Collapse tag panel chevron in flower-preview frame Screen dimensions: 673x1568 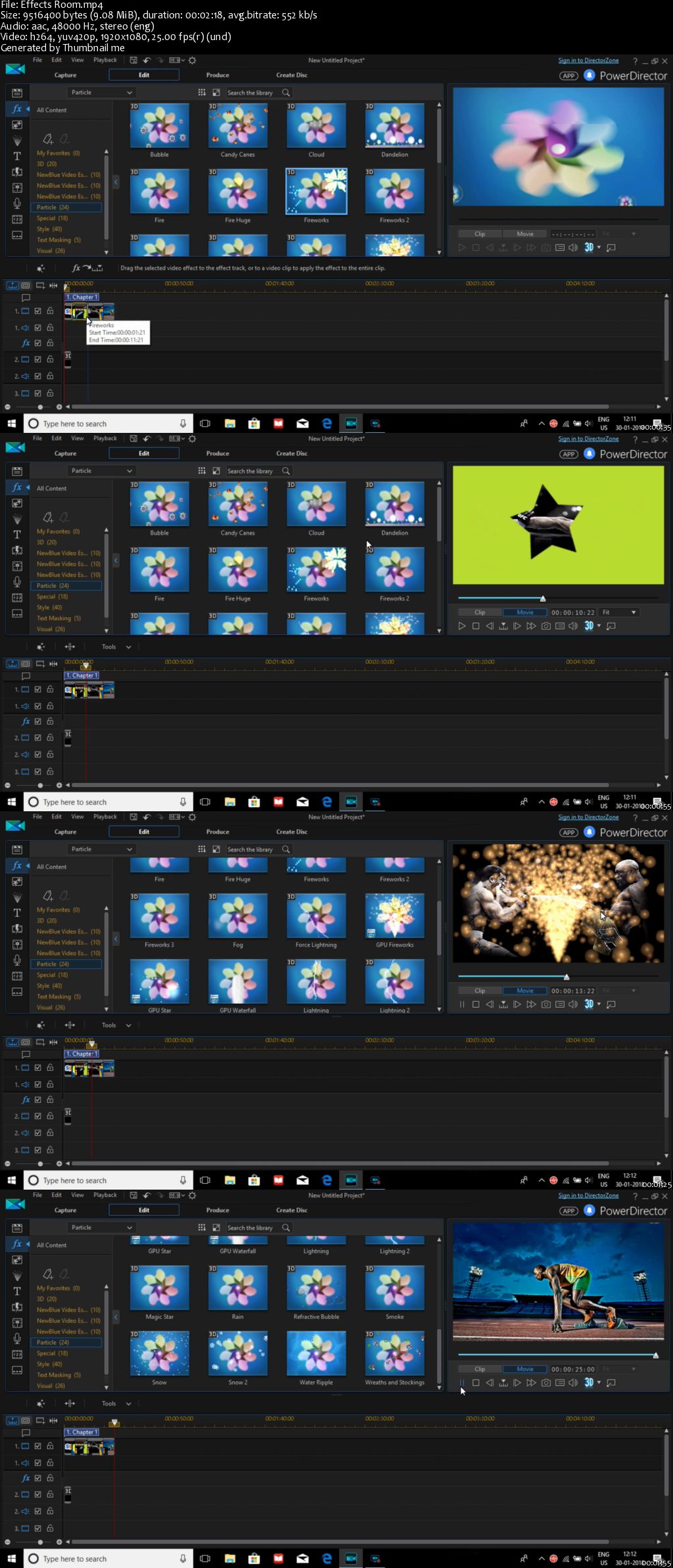coord(116,181)
